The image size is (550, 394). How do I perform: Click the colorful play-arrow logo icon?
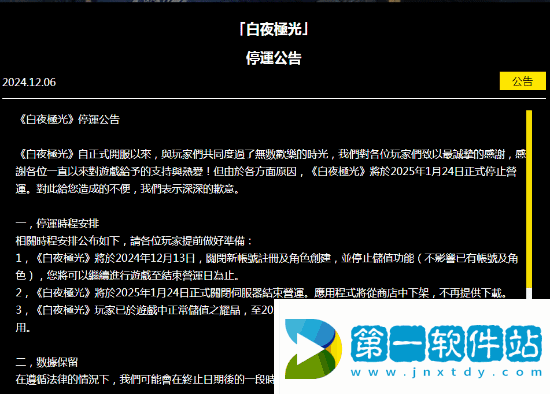click(313, 349)
